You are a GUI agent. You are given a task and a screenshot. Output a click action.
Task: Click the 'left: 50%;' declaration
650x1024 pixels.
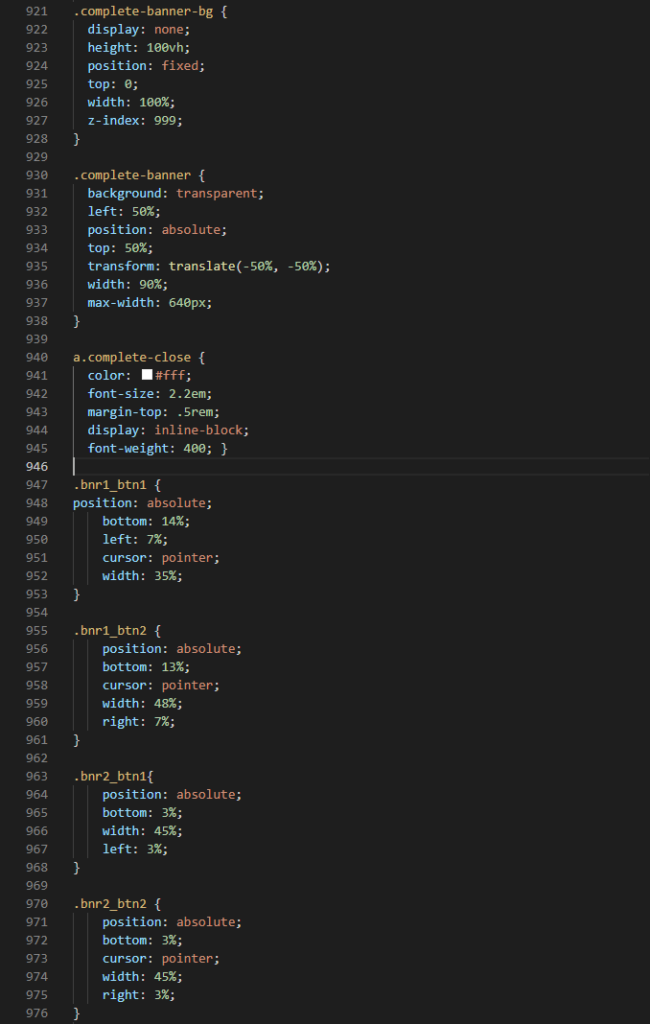(124, 212)
